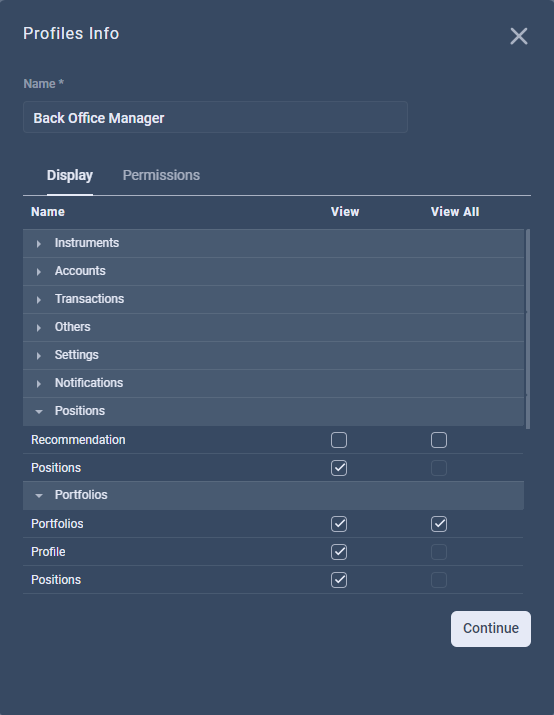Uncheck View for Positions under Positions group
This screenshot has width=554, height=715.
coord(339,468)
